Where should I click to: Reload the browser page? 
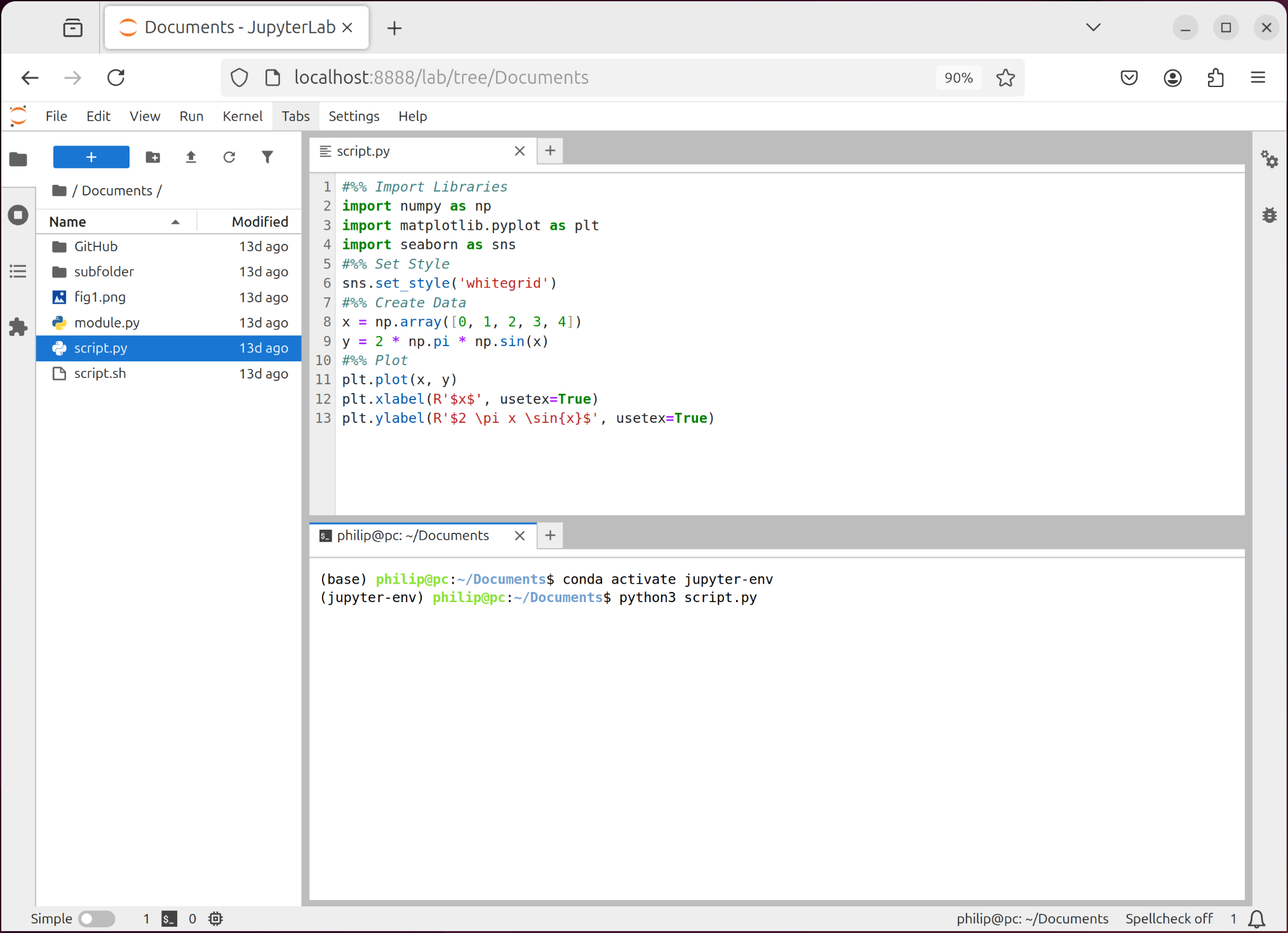(116, 77)
